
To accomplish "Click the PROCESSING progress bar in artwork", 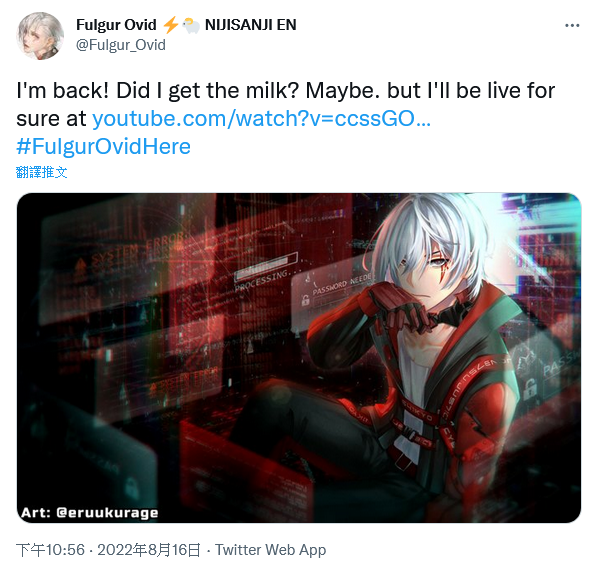I will point(266,265).
